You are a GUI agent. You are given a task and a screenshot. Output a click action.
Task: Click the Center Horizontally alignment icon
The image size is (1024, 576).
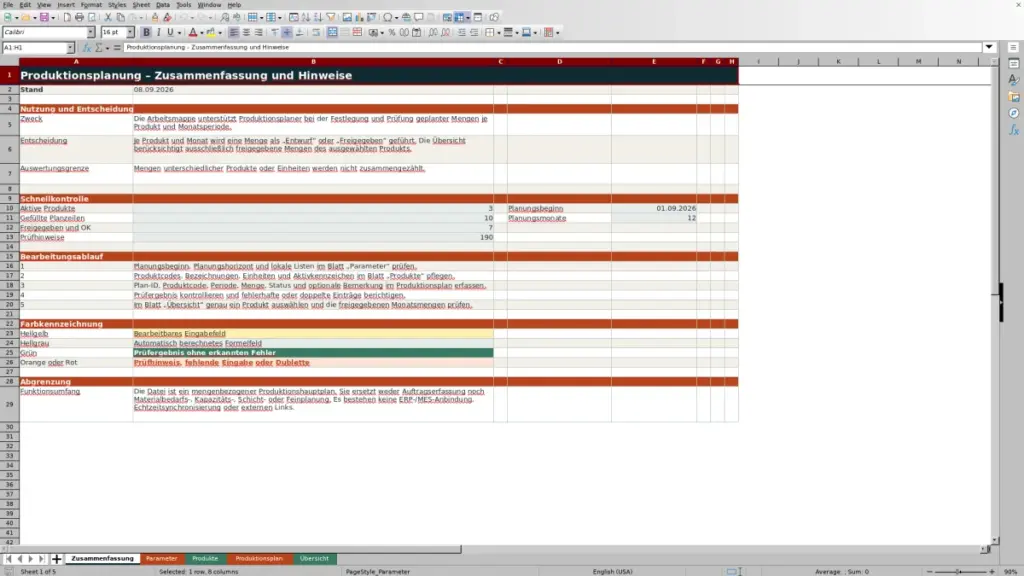click(x=246, y=32)
